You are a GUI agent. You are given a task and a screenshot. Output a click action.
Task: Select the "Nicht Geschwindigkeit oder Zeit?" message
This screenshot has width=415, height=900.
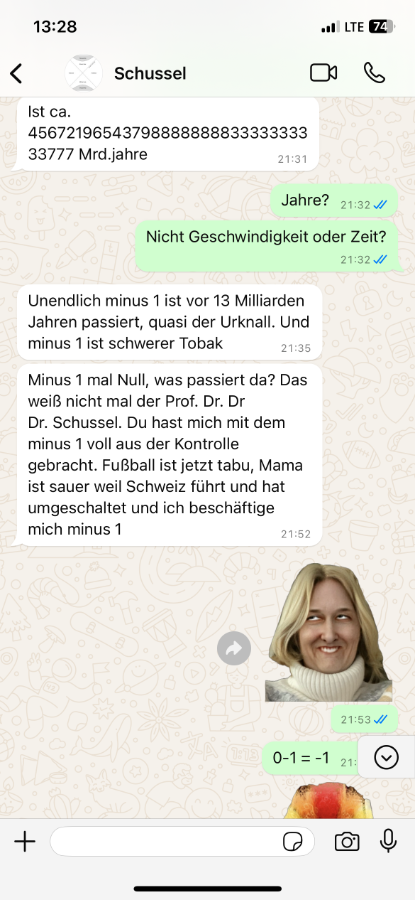point(266,246)
